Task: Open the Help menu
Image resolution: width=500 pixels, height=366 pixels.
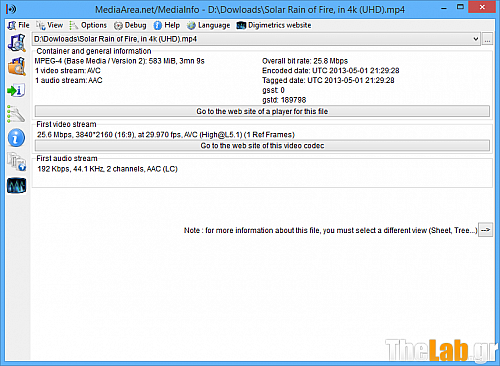Action: [x=167, y=25]
